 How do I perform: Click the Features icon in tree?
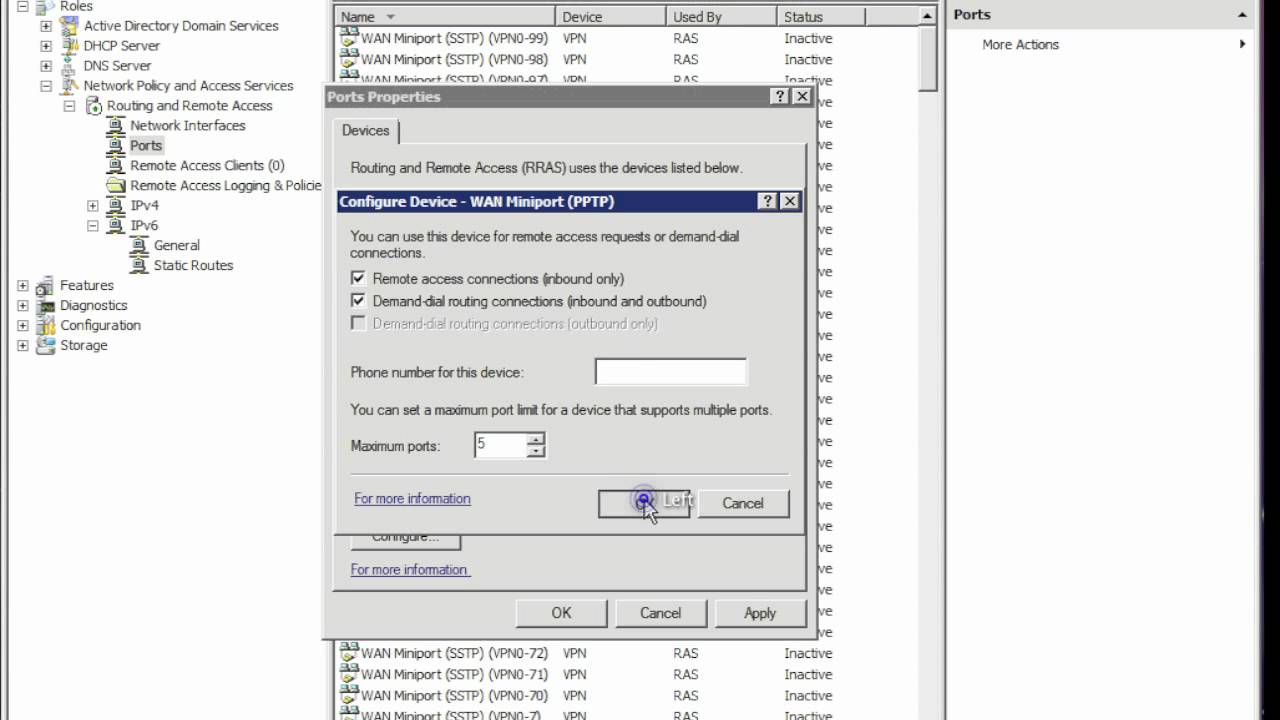coord(45,286)
